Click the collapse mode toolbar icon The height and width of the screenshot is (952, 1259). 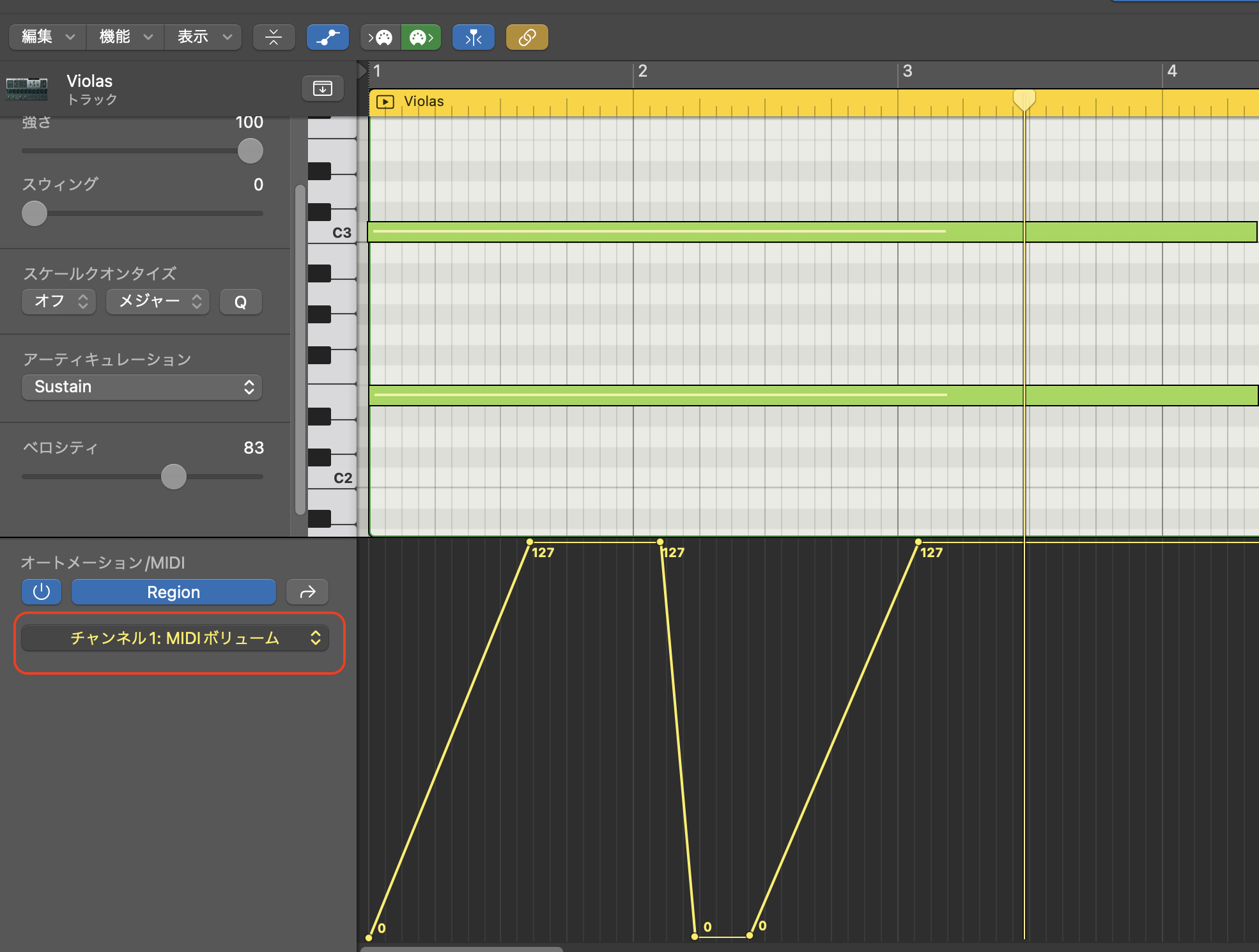tap(274, 37)
